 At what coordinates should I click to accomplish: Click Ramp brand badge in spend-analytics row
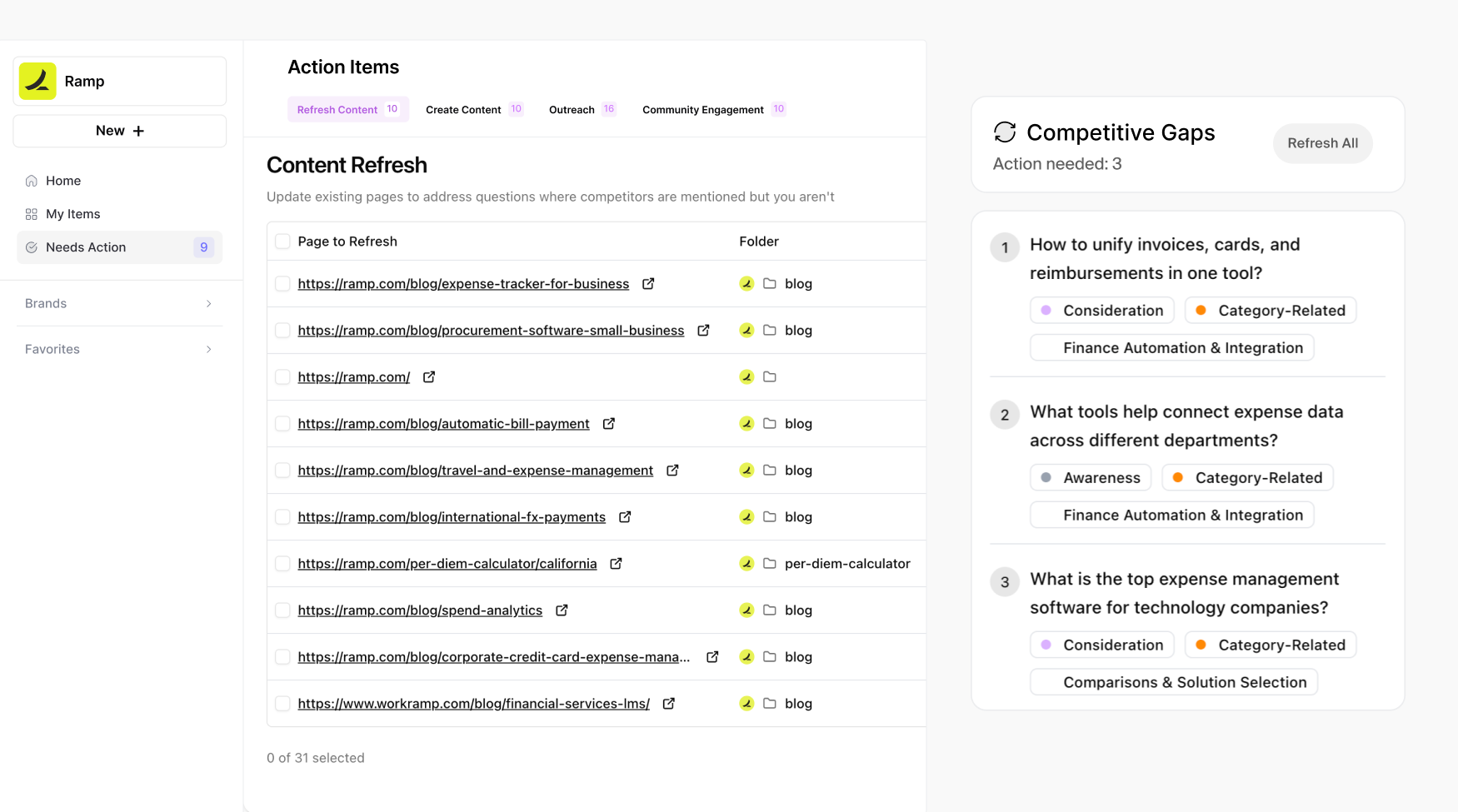746,610
